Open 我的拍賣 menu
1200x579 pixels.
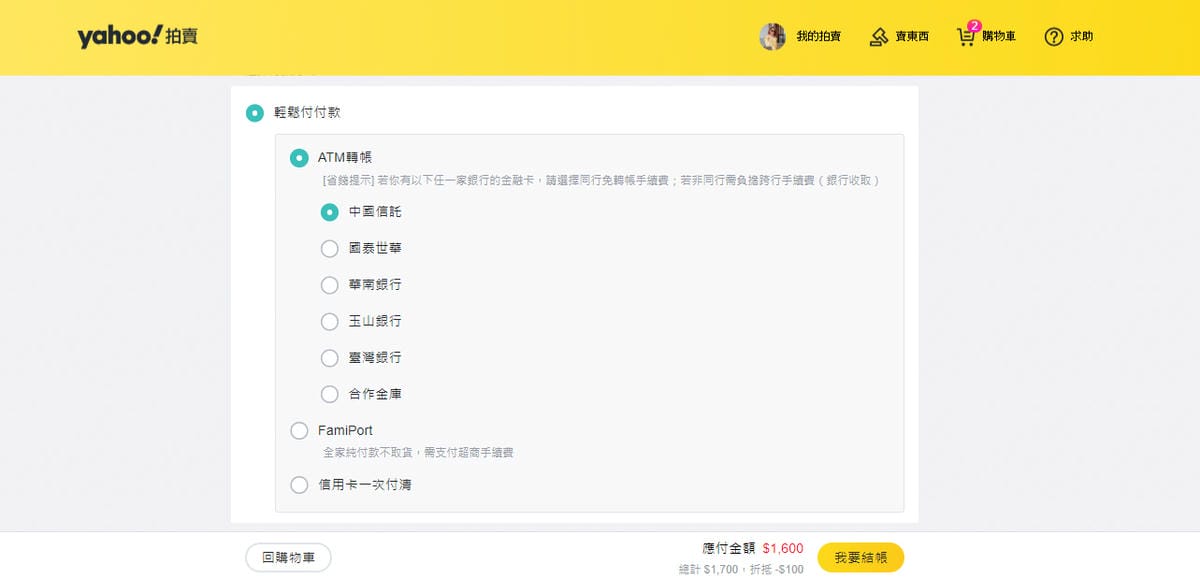coord(818,37)
